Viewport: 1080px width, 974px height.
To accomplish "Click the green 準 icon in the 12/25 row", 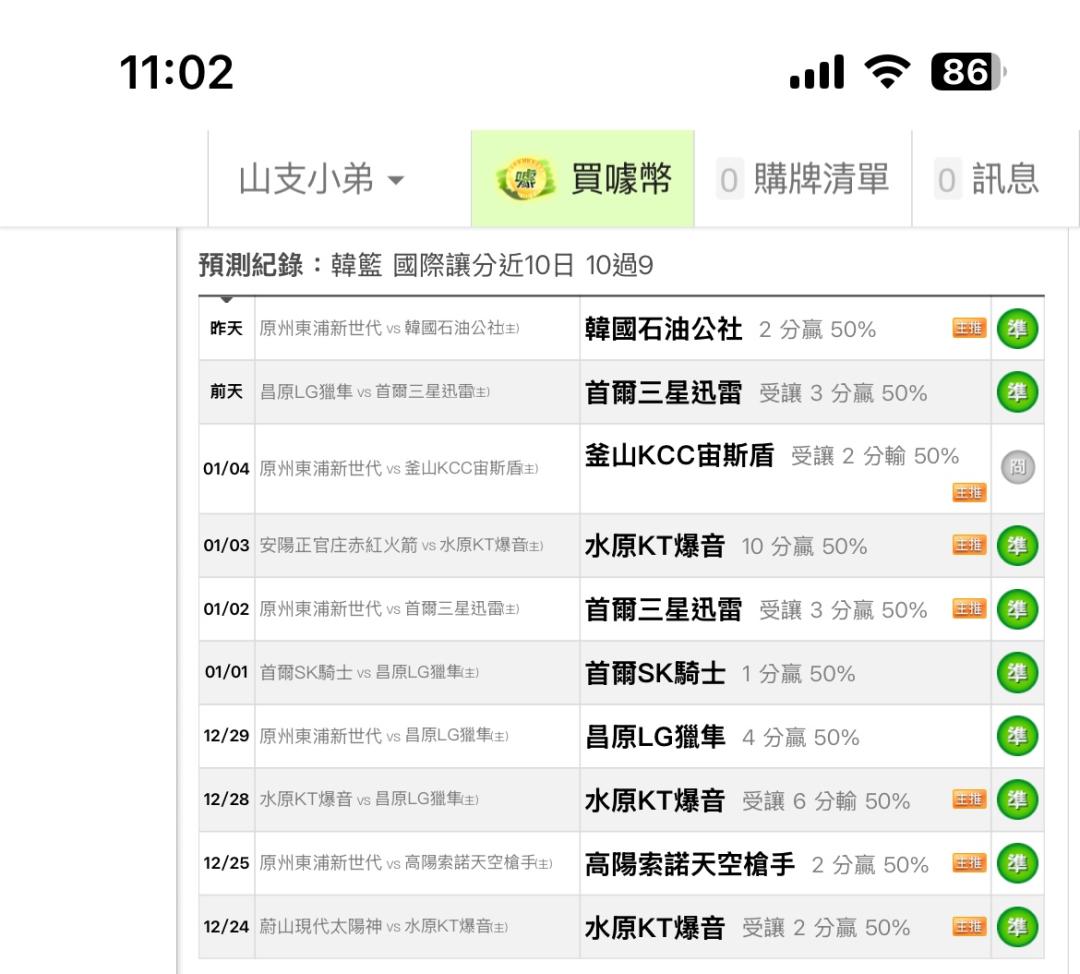I will (1017, 863).
